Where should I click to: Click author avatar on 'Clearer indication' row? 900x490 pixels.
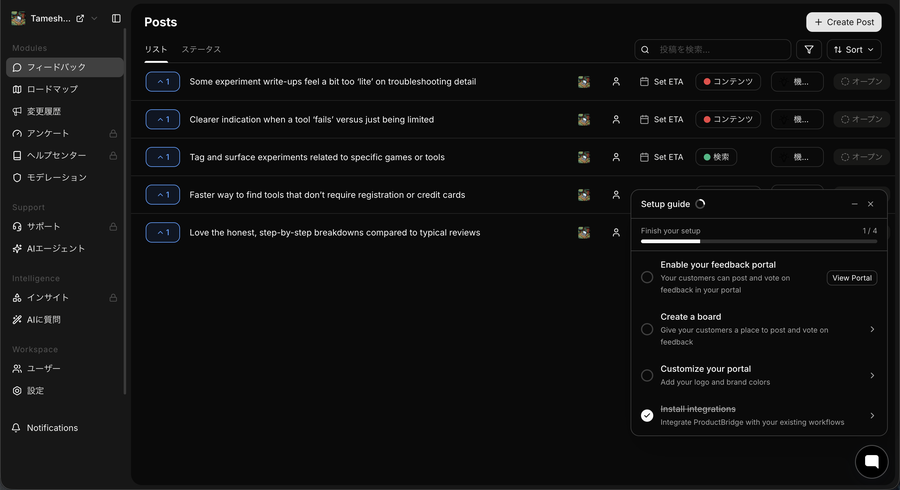coord(584,119)
